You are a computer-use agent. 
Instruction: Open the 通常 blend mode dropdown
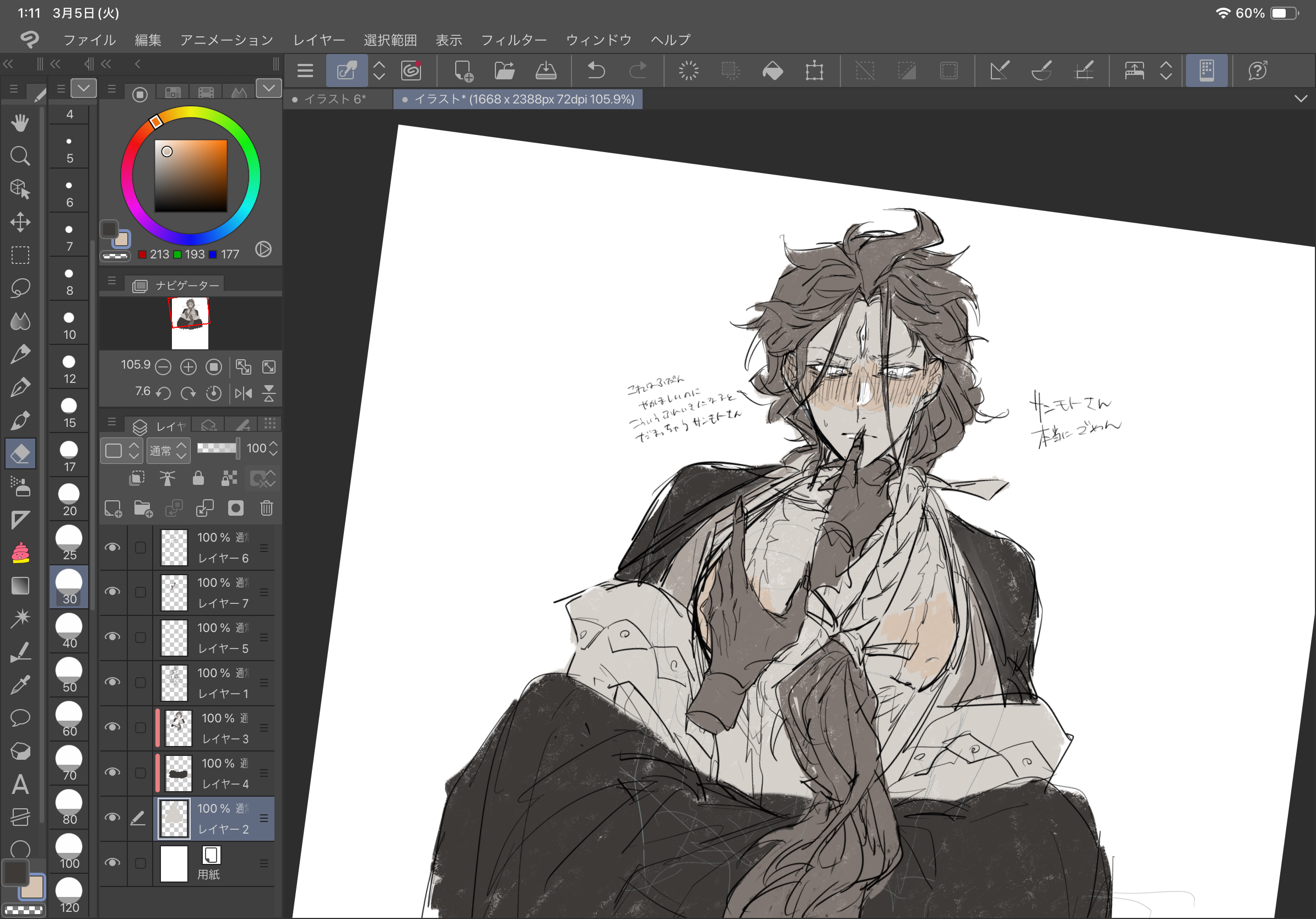coord(168,451)
